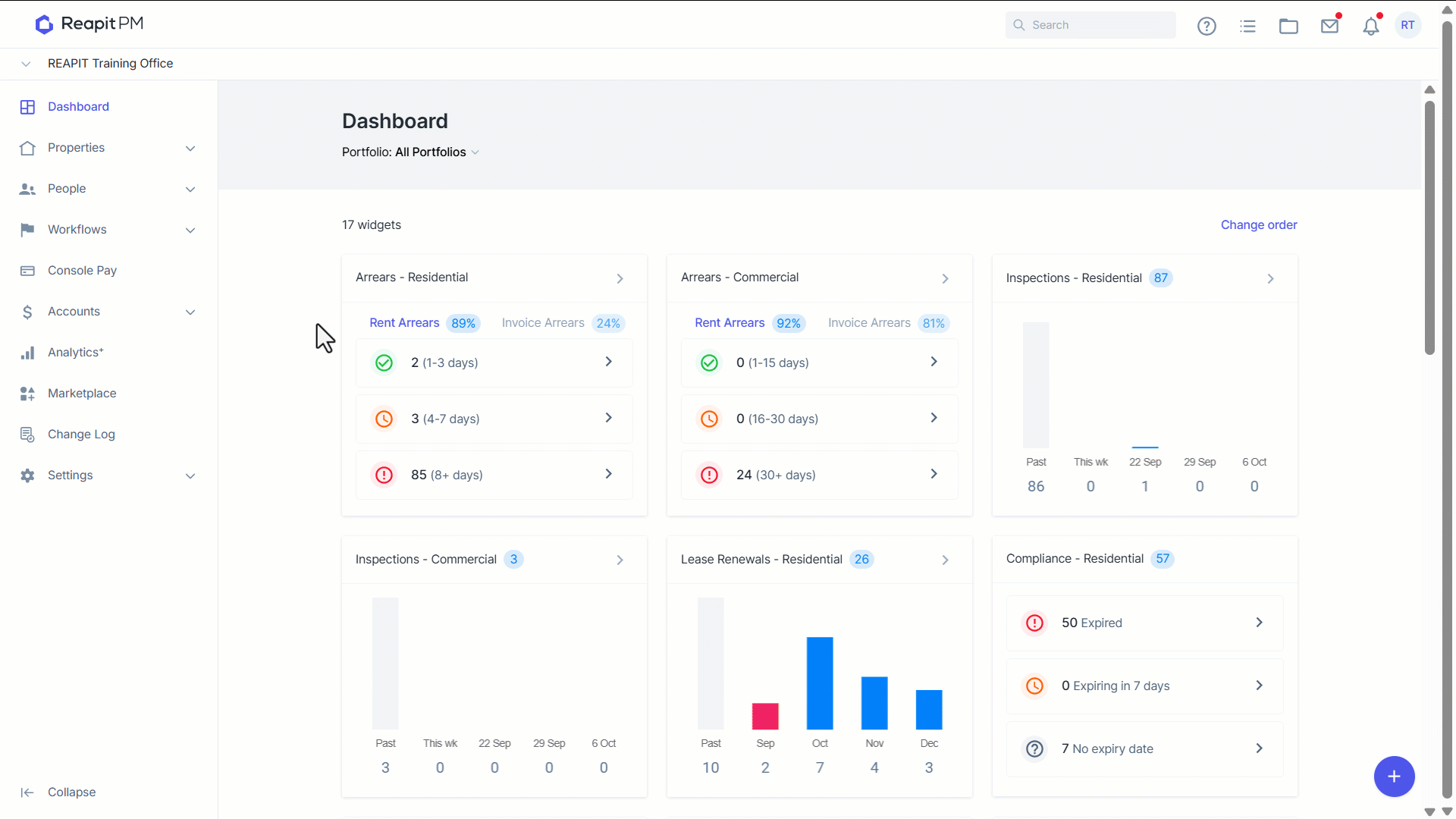Open the help question mark icon
Image resolution: width=1456 pixels, height=819 pixels.
click(x=1207, y=26)
